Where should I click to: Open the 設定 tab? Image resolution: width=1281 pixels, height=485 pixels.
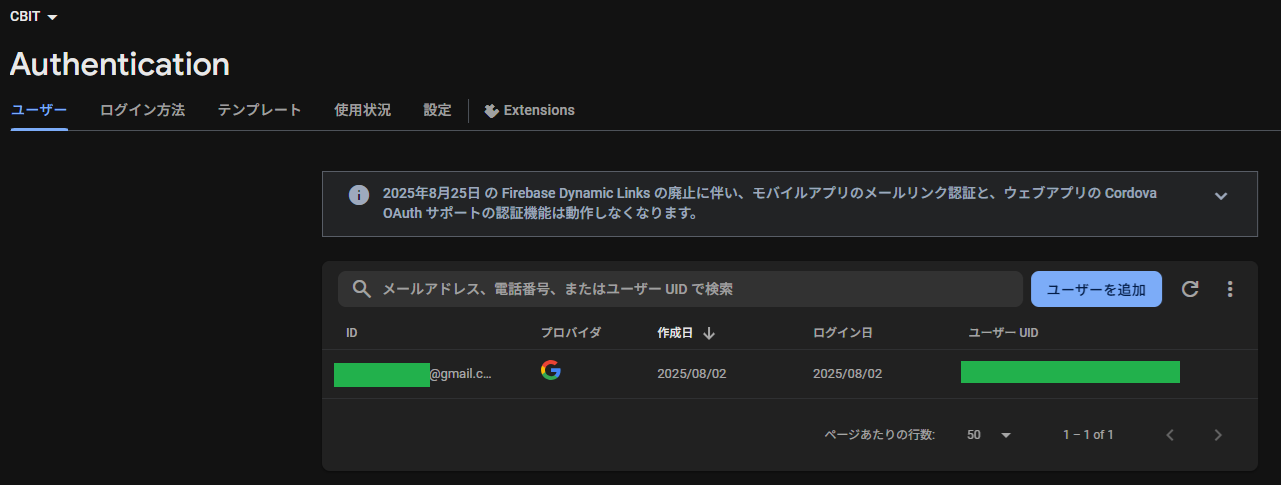pos(437,110)
